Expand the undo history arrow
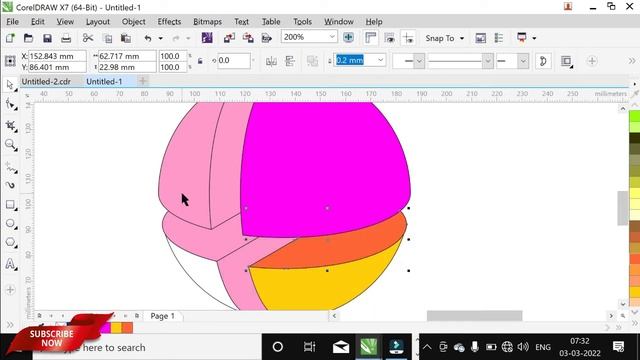Screen dimensions: 640x360 [160, 38]
